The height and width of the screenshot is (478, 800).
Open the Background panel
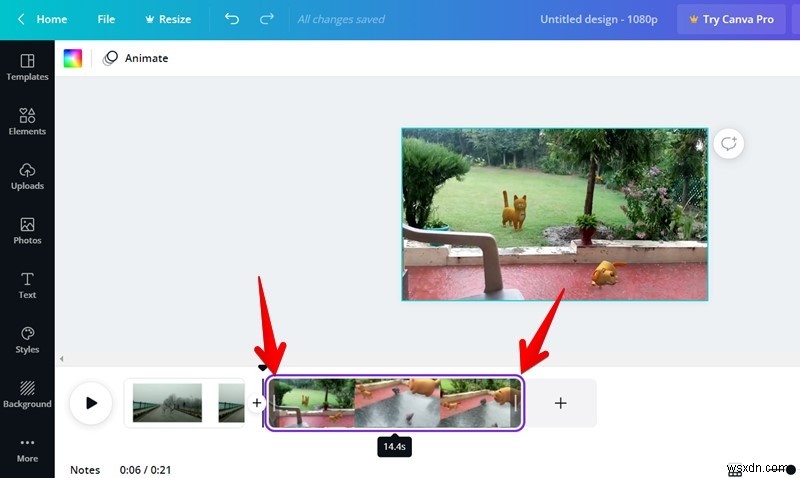pos(27,394)
